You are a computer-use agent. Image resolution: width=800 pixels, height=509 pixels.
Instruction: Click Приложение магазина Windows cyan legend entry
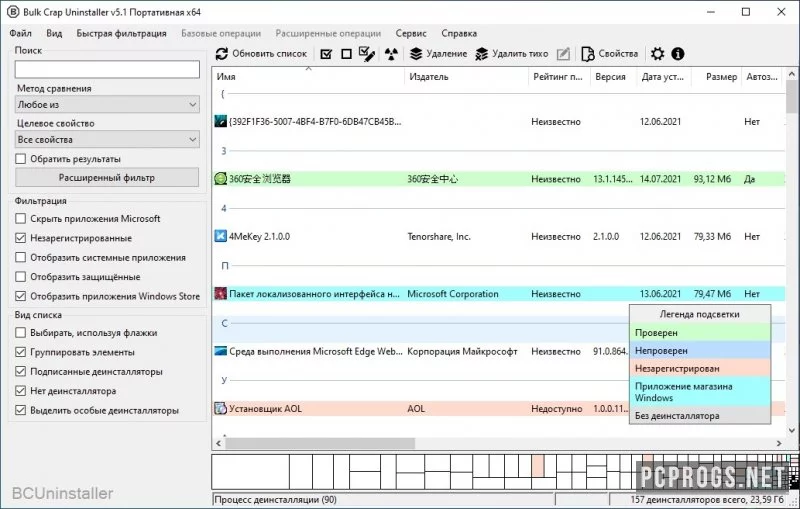[x=700, y=392]
